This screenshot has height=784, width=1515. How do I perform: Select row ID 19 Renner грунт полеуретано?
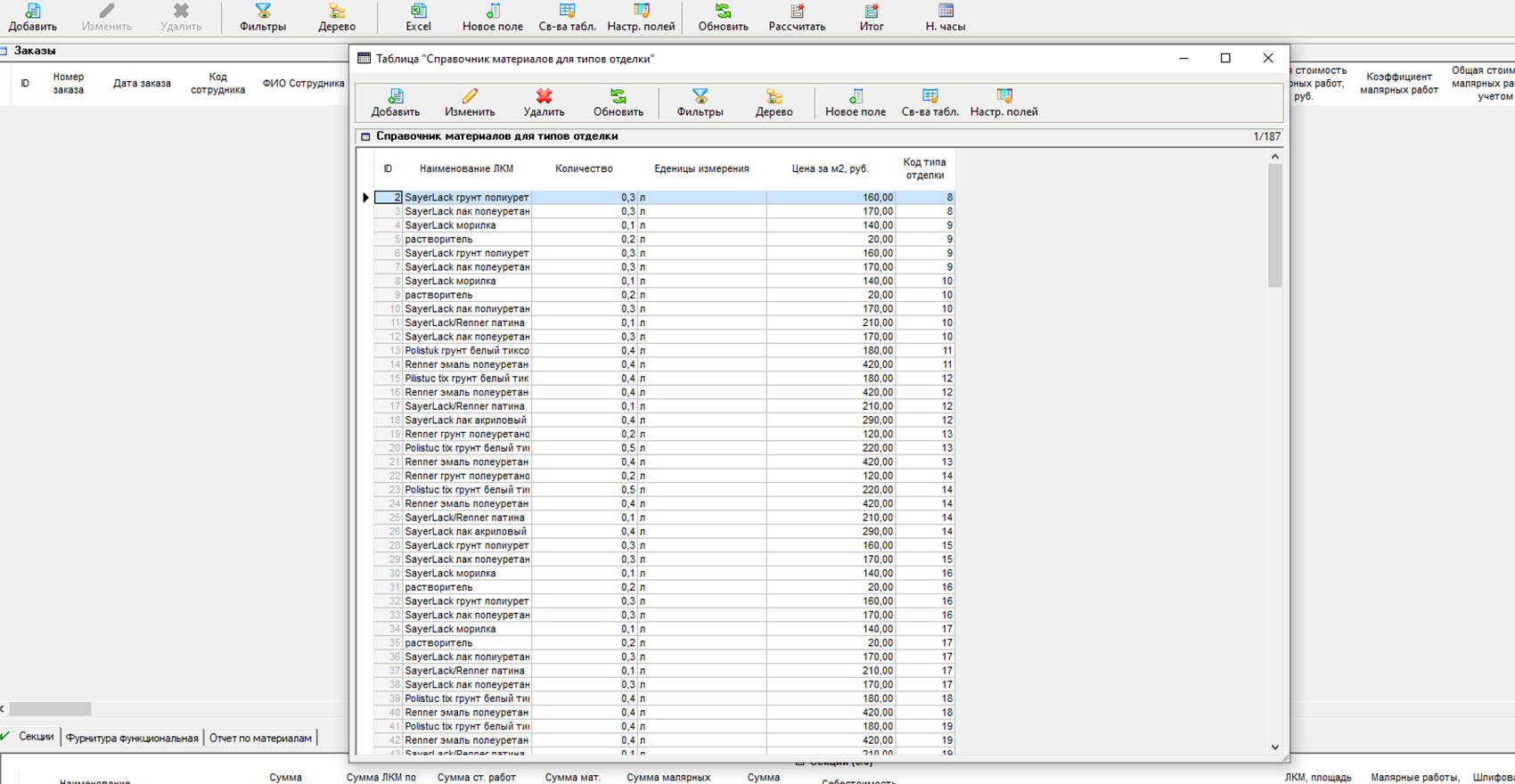click(664, 434)
